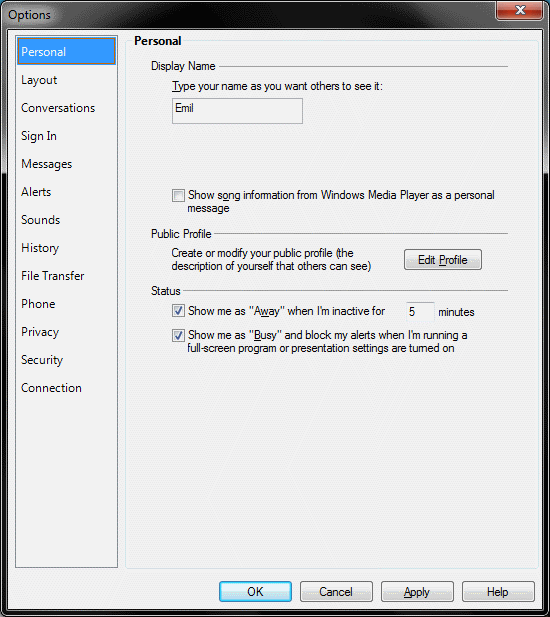This screenshot has height=617, width=550.
Task: Open History options
Action: point(40,248)
